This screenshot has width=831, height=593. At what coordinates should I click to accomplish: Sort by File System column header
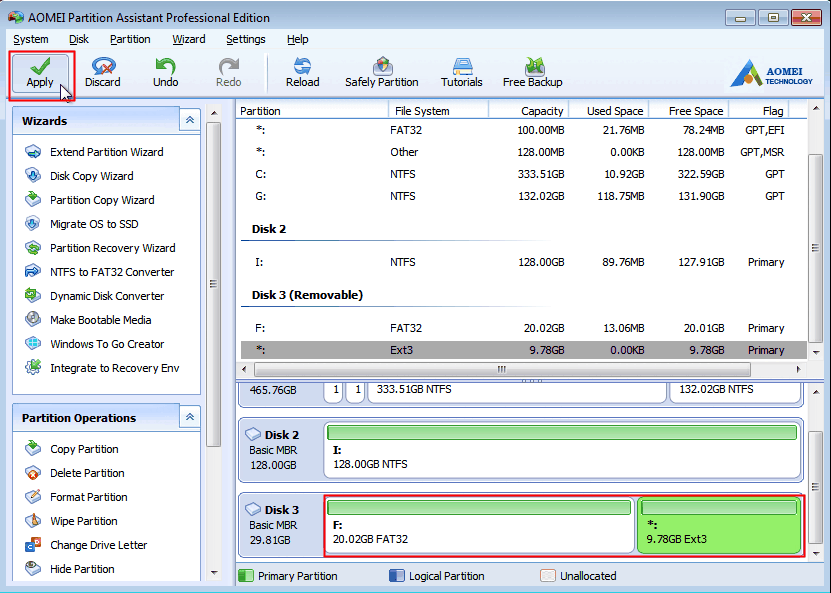point(438,111)
